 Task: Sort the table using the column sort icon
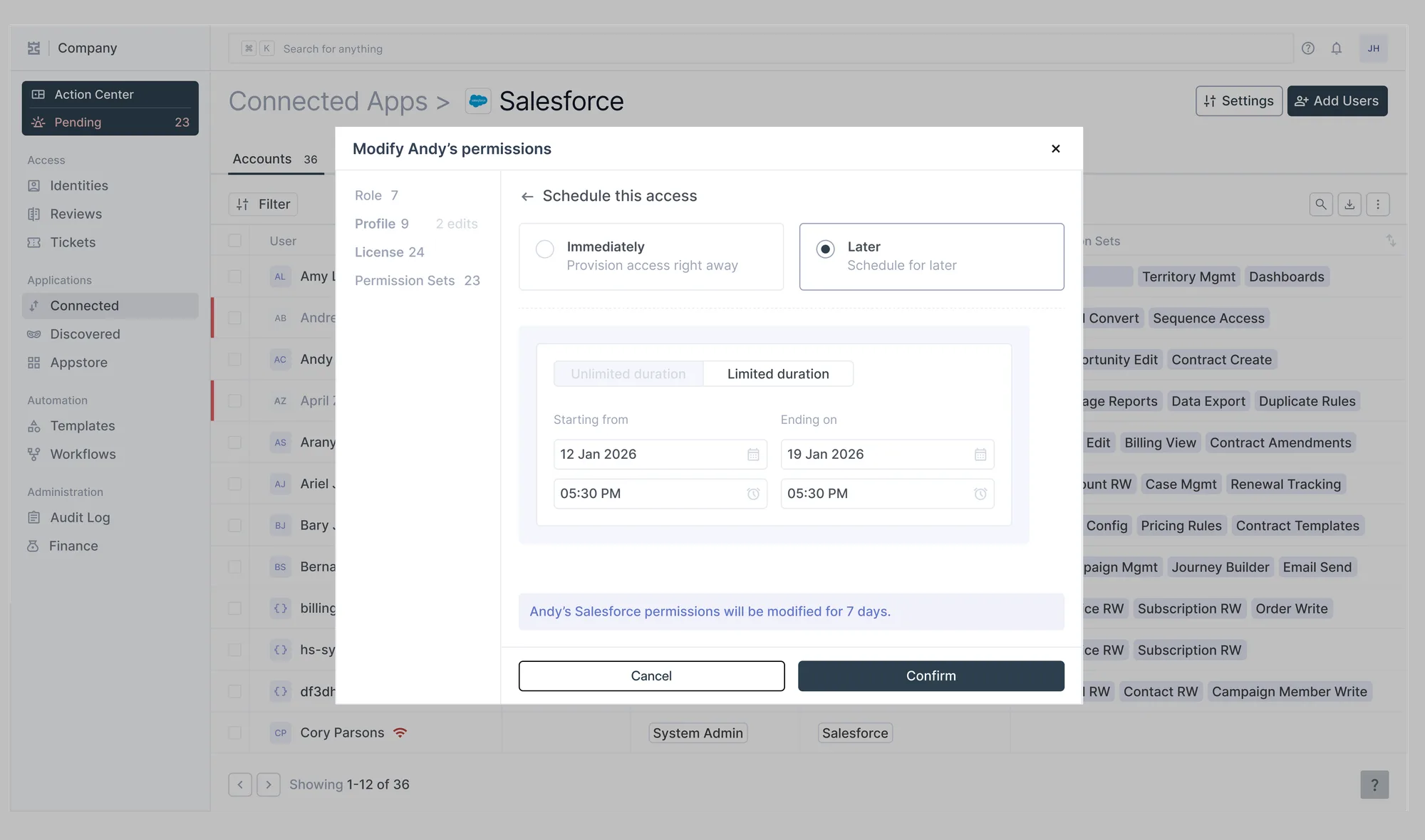[1391, 241]
